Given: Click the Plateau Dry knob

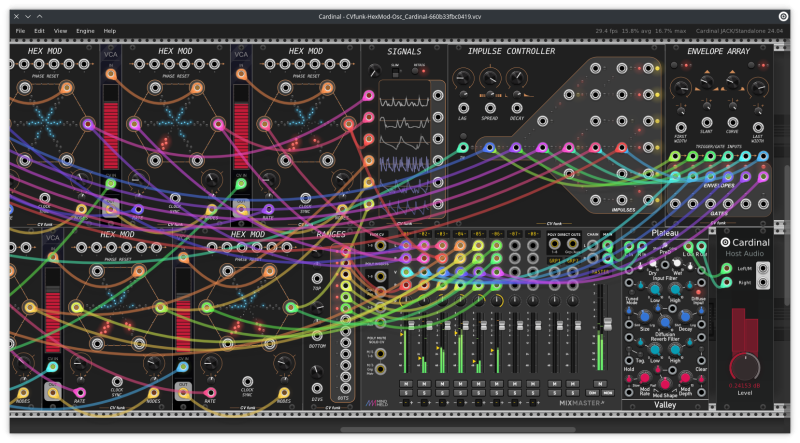Looking at the screenshot, I should tap(653, 265).
